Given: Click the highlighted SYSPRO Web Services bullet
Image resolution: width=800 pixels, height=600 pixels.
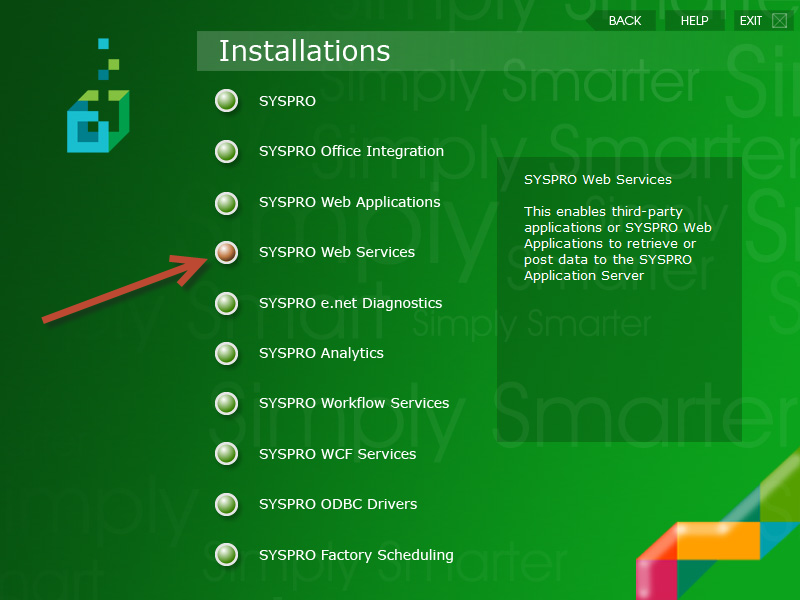Looking at the screenshot, I should tap(227, 252).
